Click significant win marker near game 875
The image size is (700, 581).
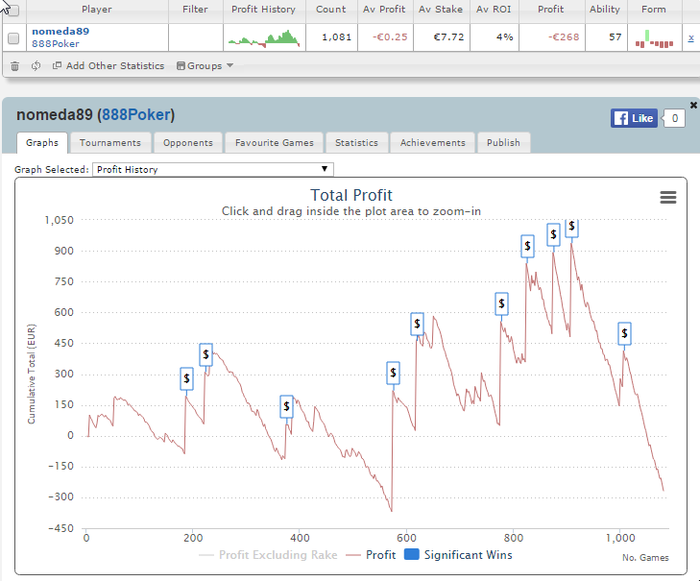click(554, 235)
